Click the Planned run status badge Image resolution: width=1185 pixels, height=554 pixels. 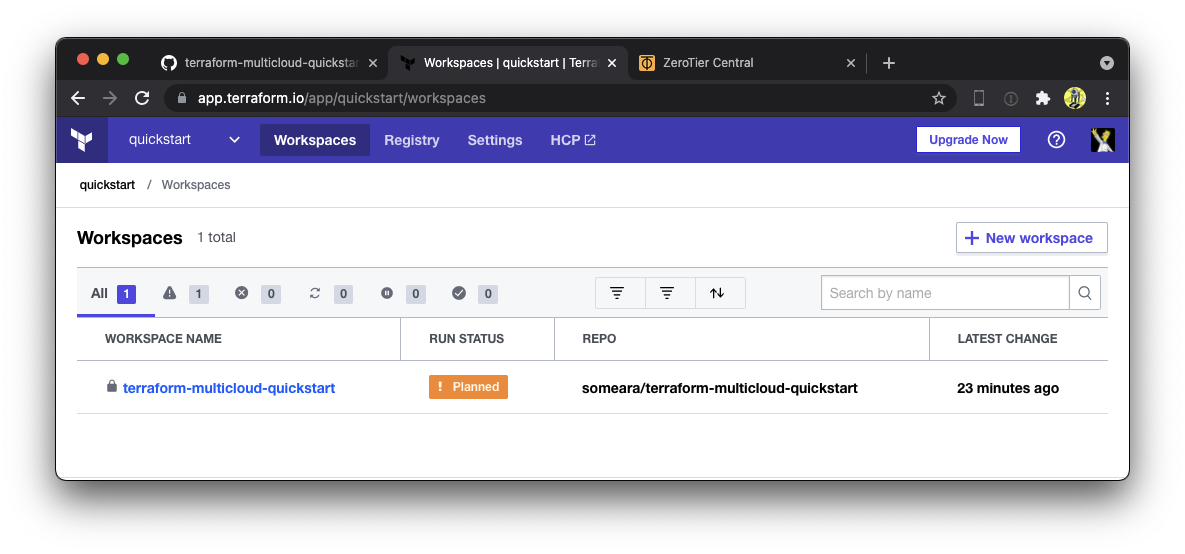point(469,387)
